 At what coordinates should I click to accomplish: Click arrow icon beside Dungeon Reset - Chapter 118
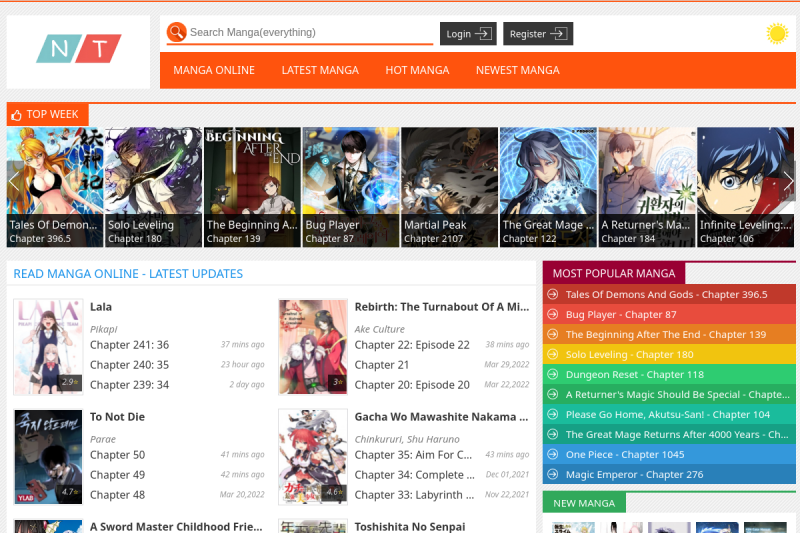pyautogui.click(x=553, y=374)
